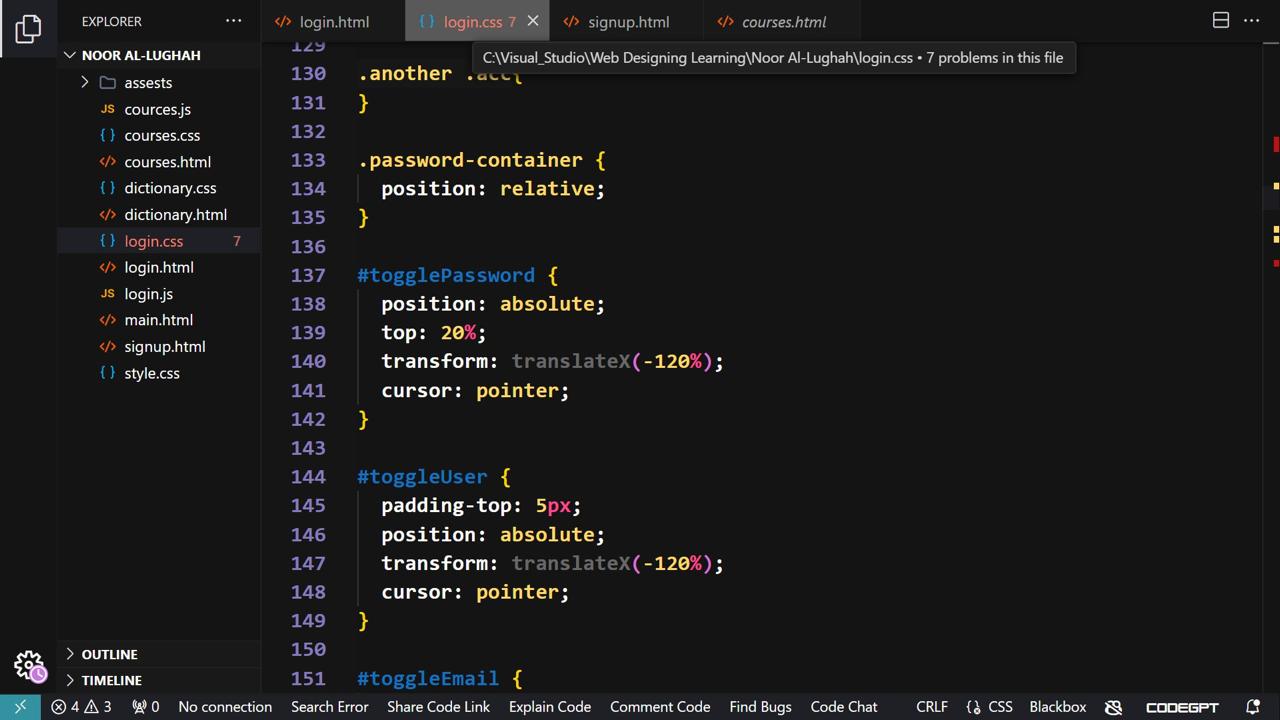
Task: Click the crossed-out eye status bar icon
Action: [x=1113, y=707]
